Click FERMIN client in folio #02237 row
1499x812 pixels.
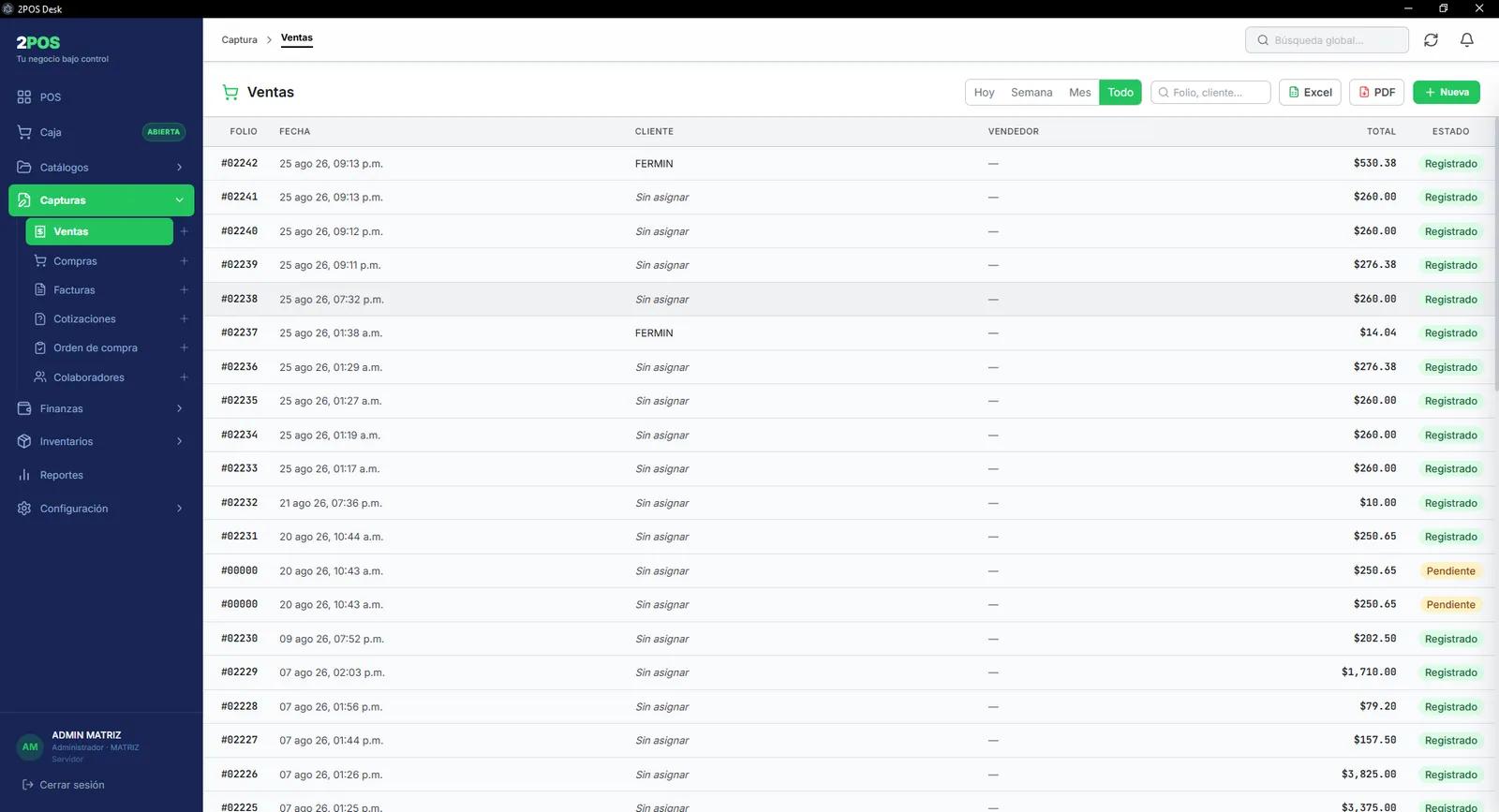pos(654,333)
